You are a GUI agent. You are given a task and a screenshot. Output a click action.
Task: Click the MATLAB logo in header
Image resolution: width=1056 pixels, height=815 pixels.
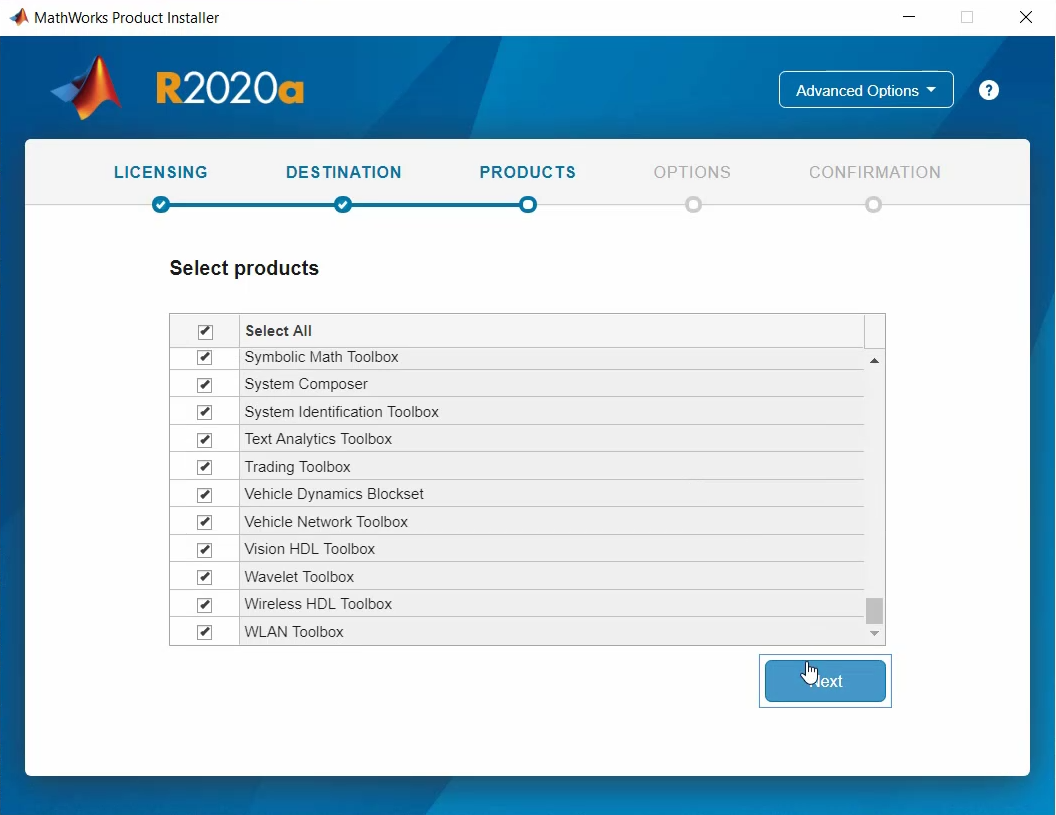(88, 88)
